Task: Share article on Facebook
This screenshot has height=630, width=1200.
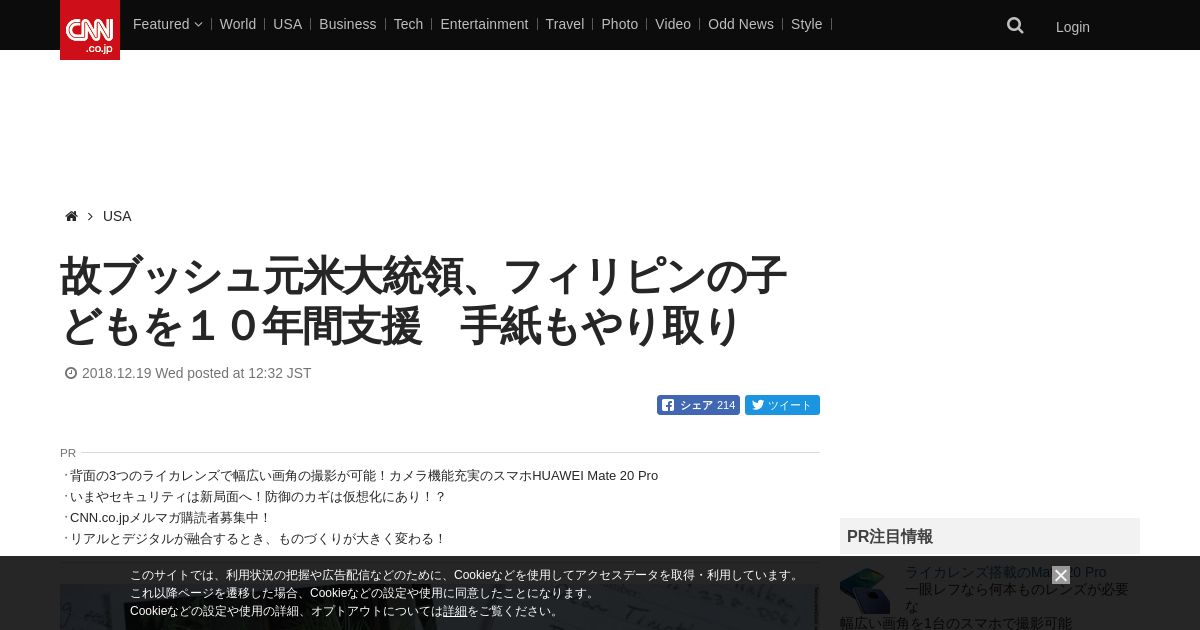Action: [698, 405]
